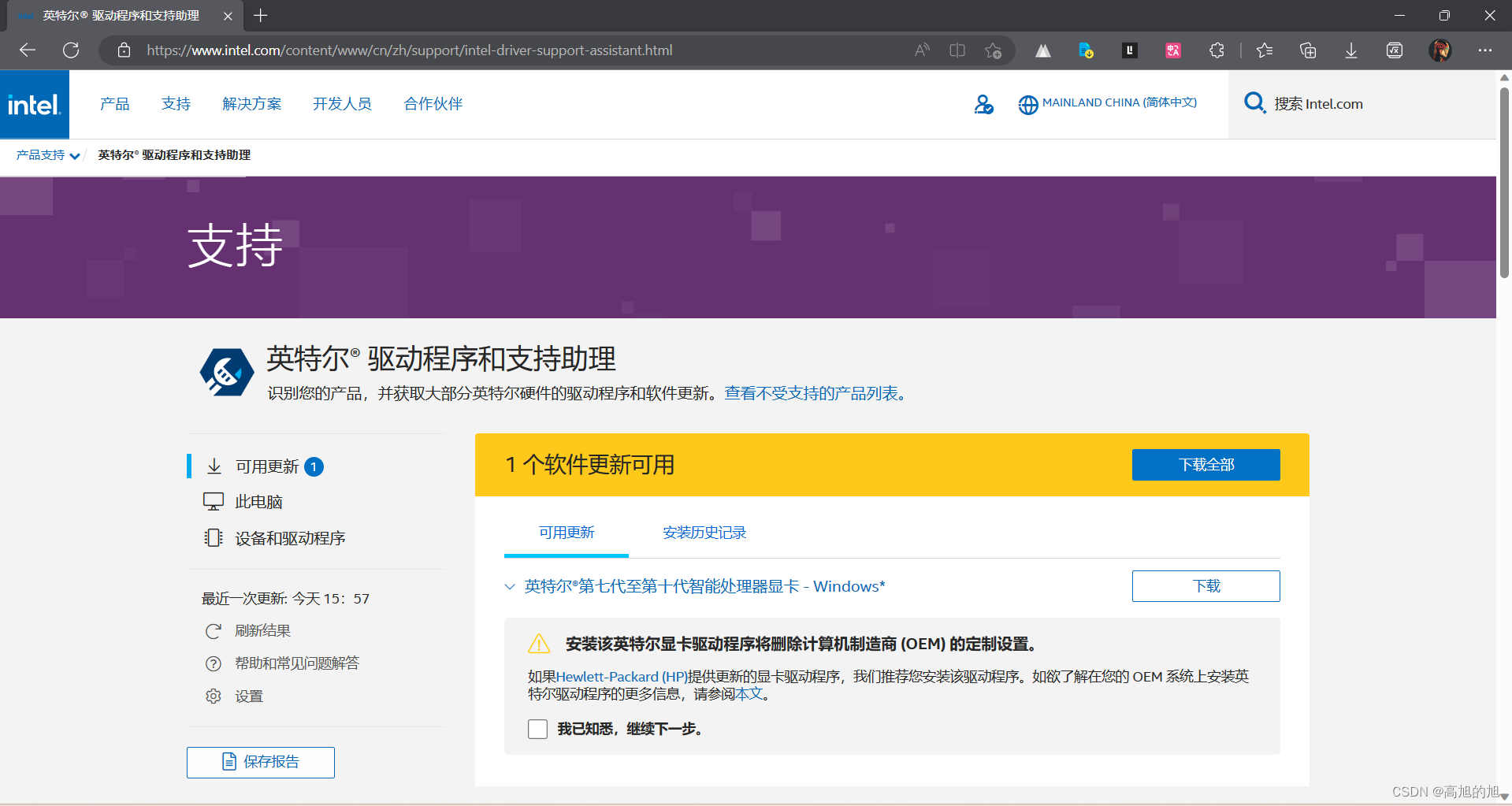Viewport: 1512px width, 806px height.
Task: Open browser extensions puzzle icon
Action: (x=1217, y=50)
